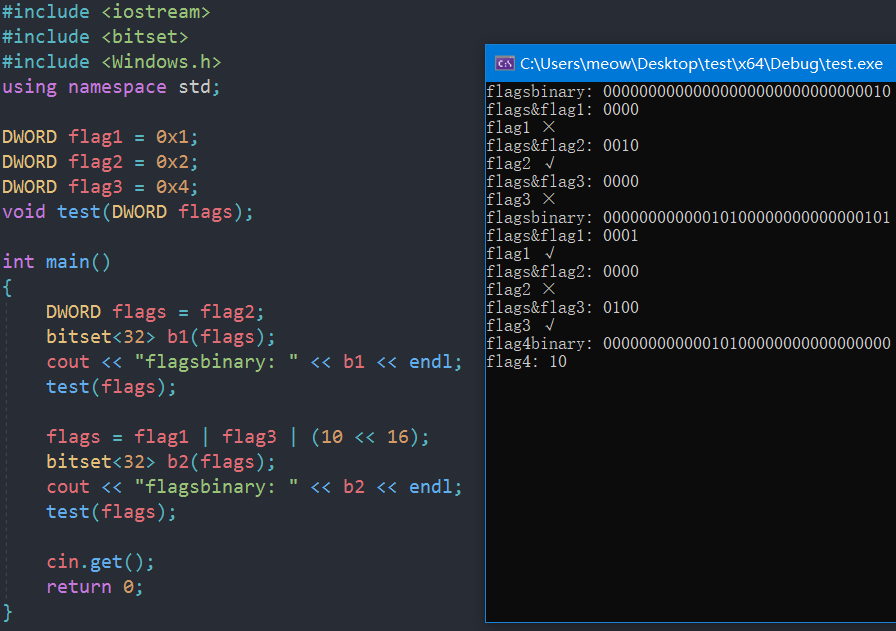896x631 pixels.
Task: Click console line 'flags&flag2: 0010'
Action: click(x=562, y=146)
